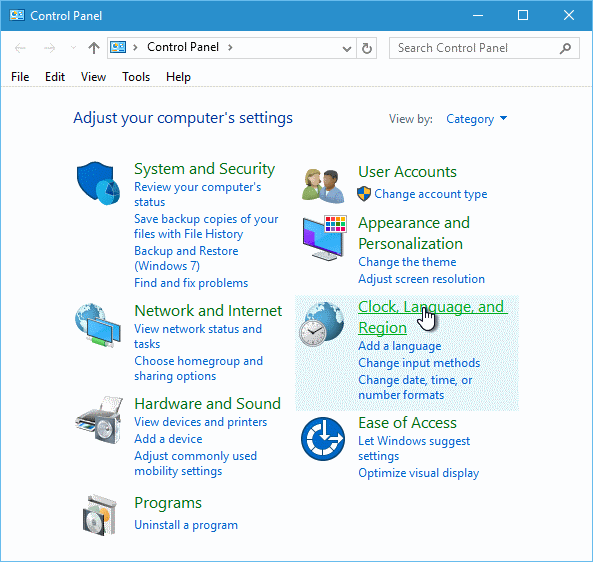Image resolution: width=593 pixels, height=562 pixels.
Task: Focus the Search Control Panel field
Action: pyautogui.click(x=484, y=48)
